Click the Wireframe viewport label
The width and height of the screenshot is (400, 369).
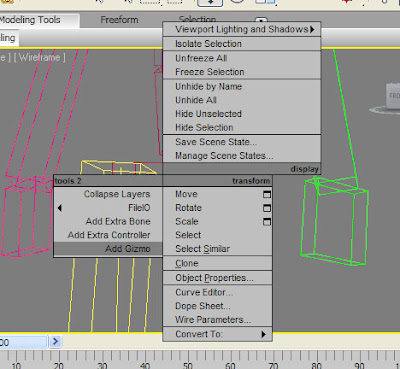pos(39,58)
